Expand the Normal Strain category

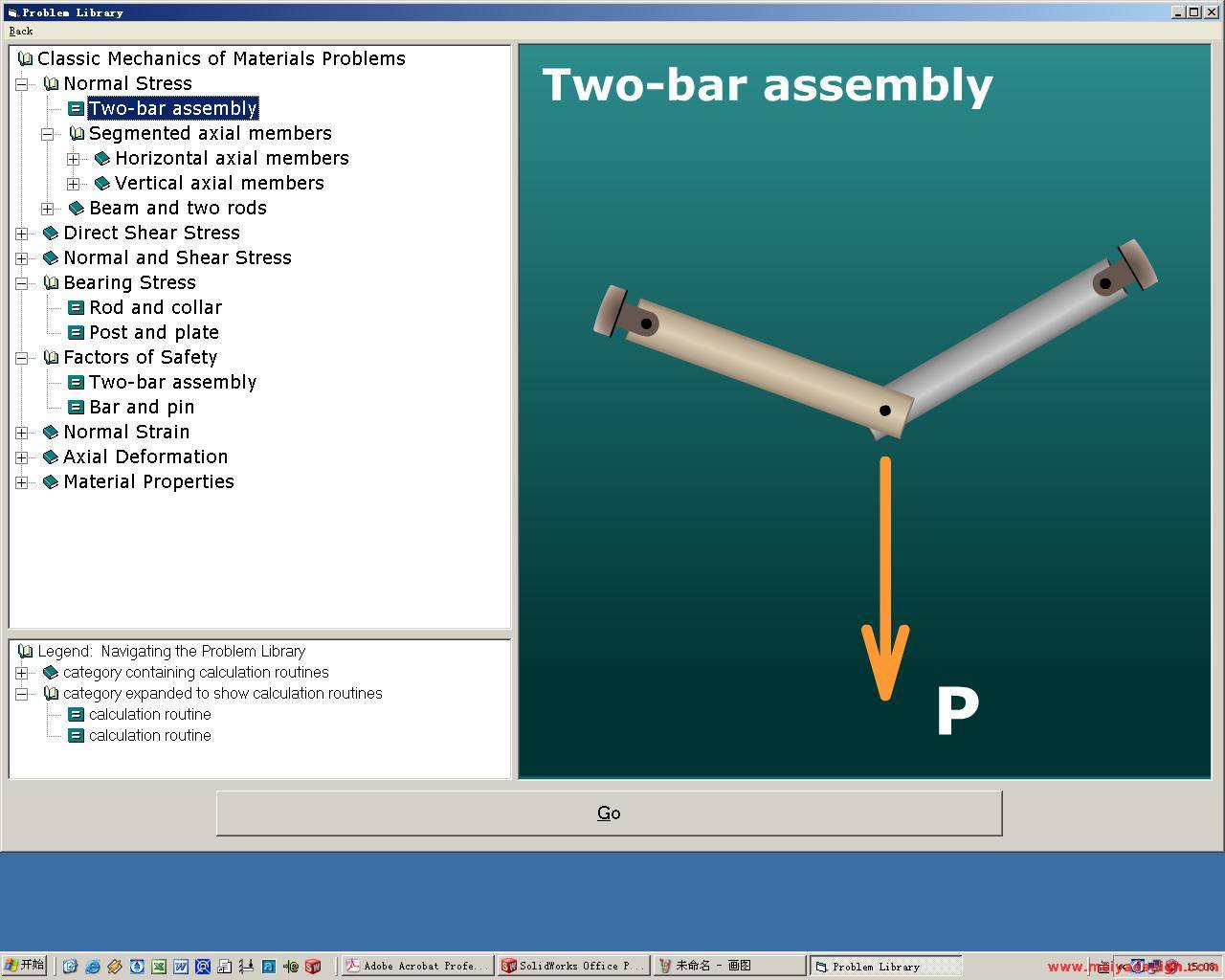pos(21,433)
